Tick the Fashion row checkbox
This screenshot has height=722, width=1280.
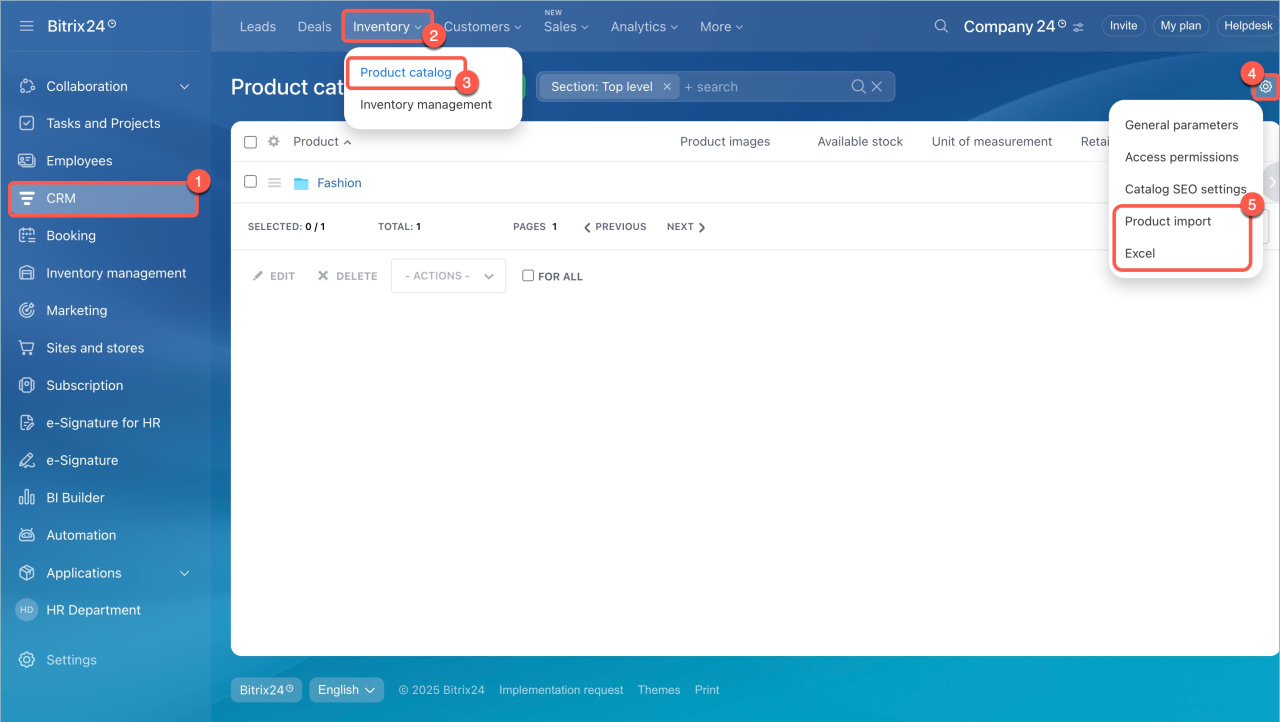point(251,182)
